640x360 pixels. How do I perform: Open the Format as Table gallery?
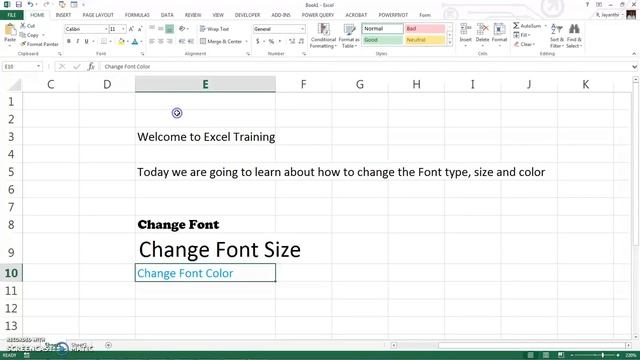coord(349,36)
